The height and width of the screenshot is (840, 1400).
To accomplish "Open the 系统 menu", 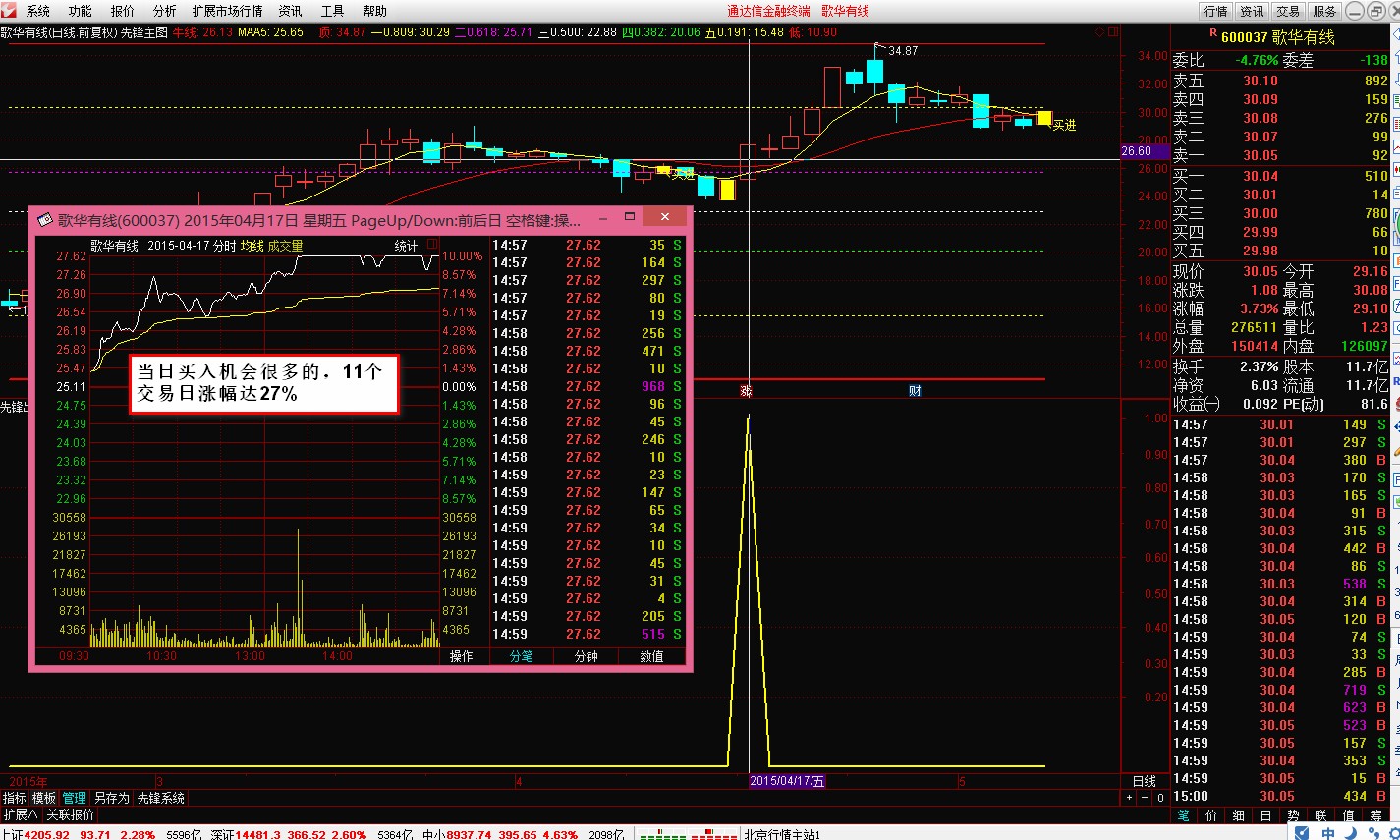I will (38, 11).
